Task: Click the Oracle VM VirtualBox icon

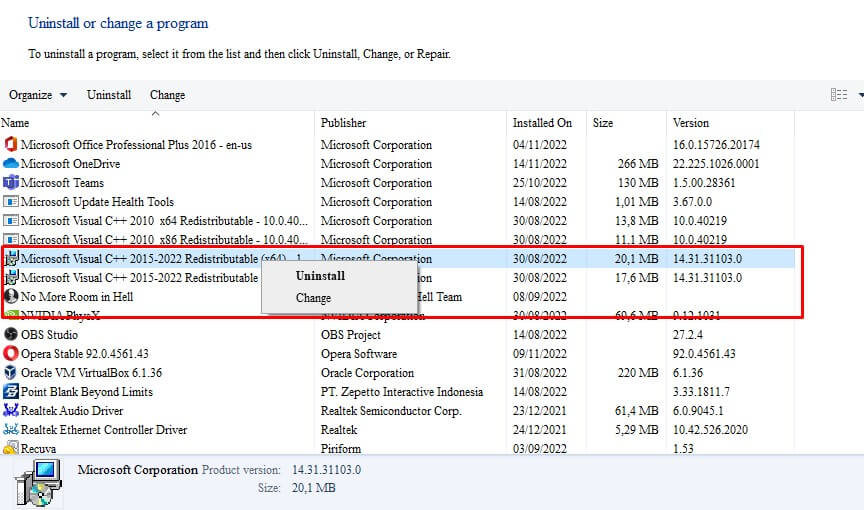Action: [11, 373]
